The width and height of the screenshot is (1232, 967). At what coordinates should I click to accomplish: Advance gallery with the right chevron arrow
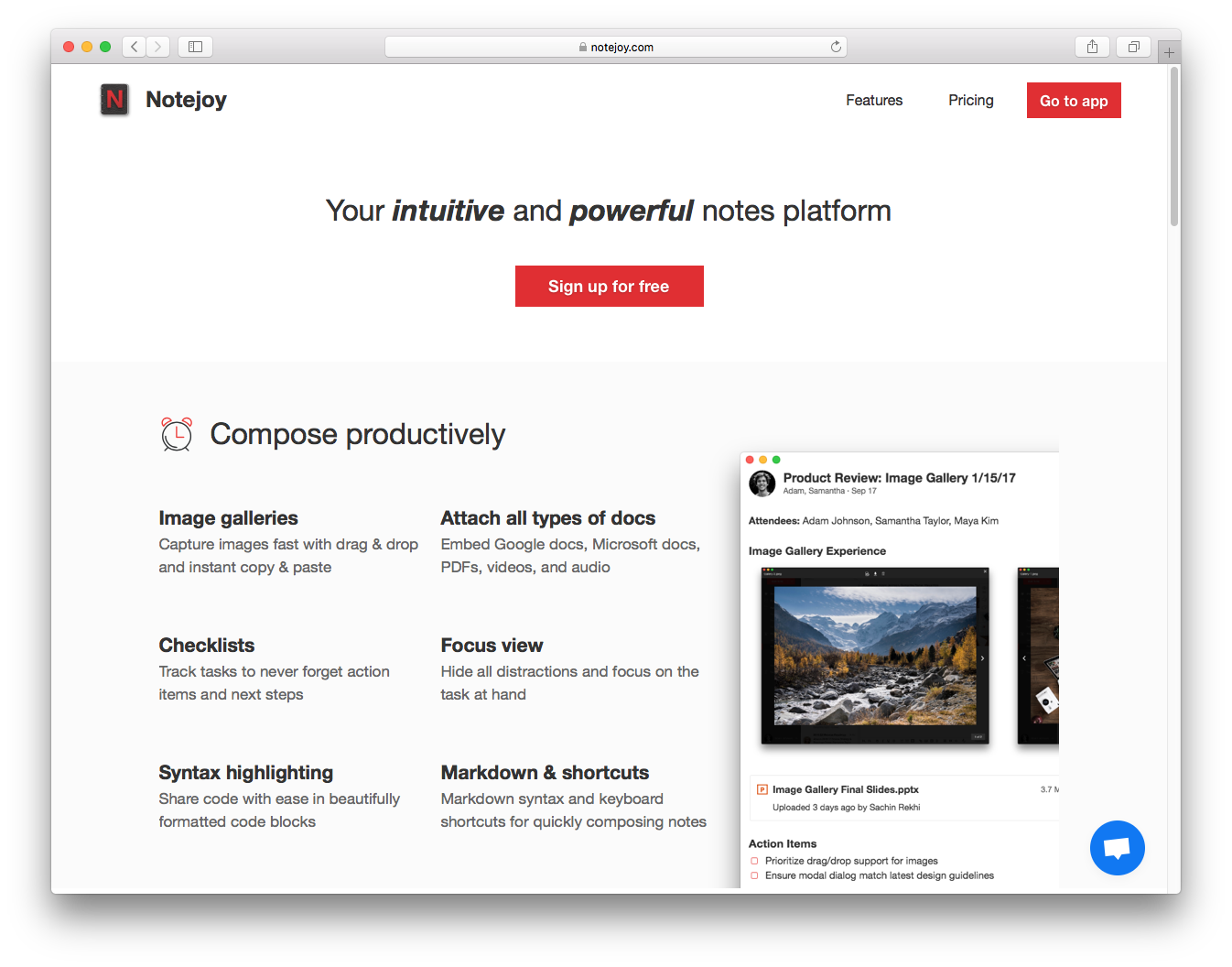[982, 658]
